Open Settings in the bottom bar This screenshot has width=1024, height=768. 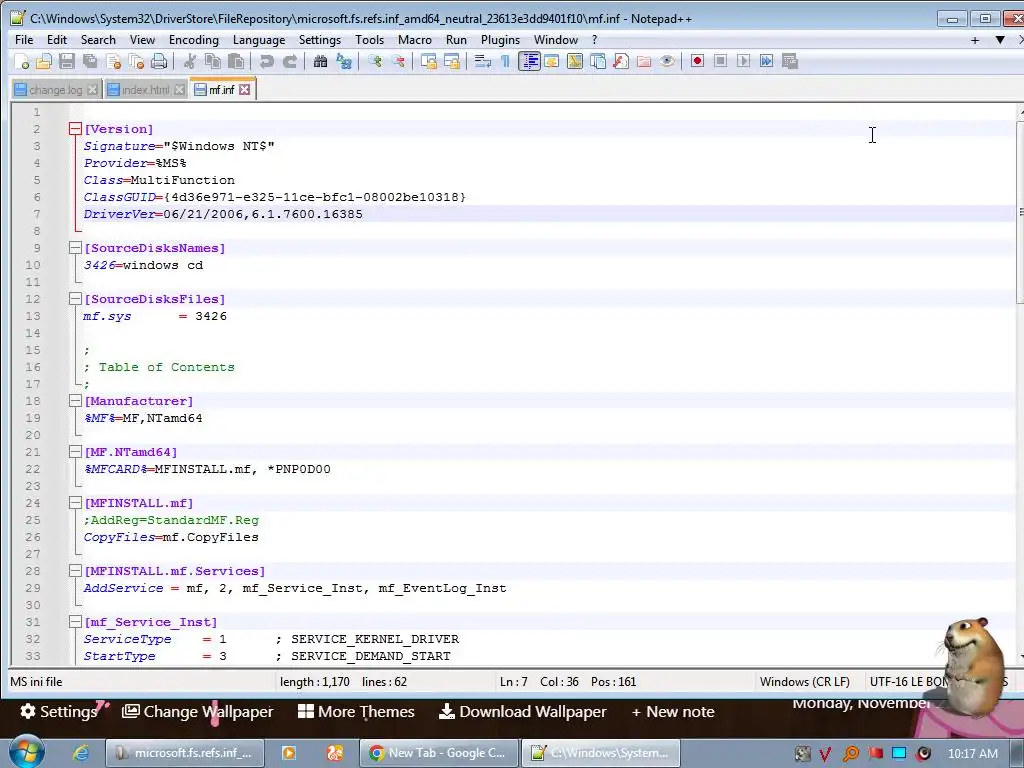click(x=58, y=711)
